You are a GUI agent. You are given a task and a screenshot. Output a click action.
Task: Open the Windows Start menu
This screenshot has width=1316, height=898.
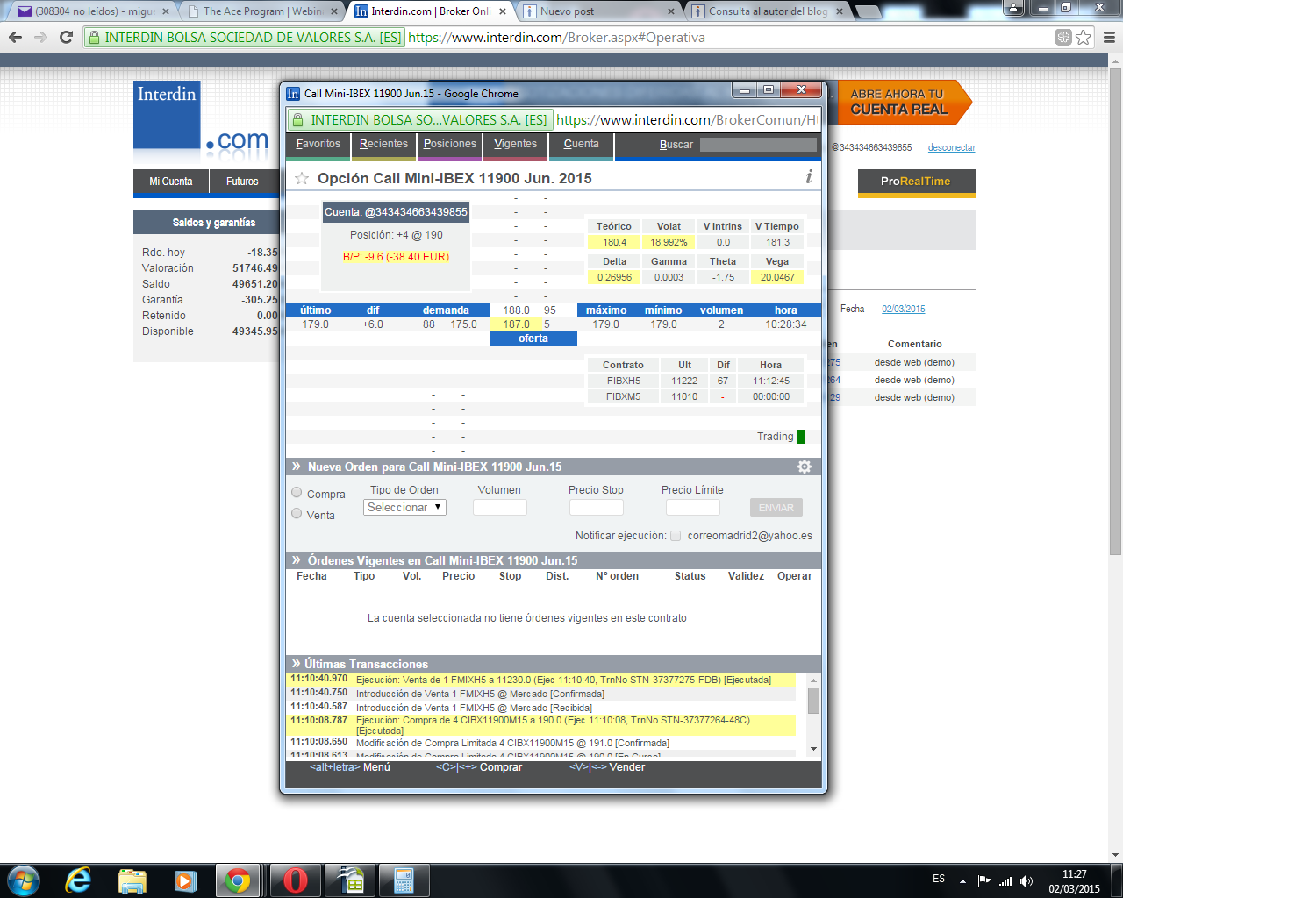coord(24,880)
